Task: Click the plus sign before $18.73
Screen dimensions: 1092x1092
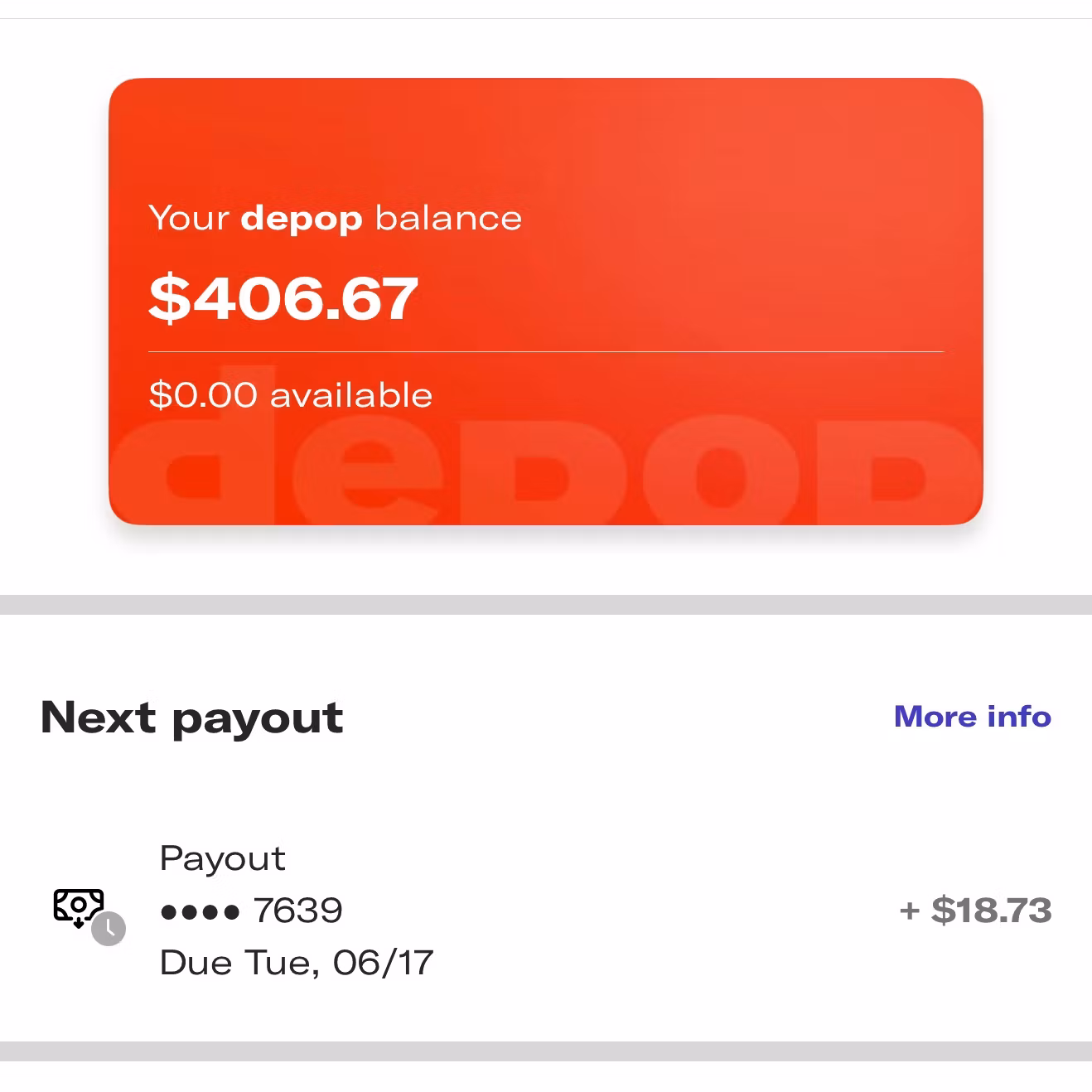Action: [x=909, y=911]
